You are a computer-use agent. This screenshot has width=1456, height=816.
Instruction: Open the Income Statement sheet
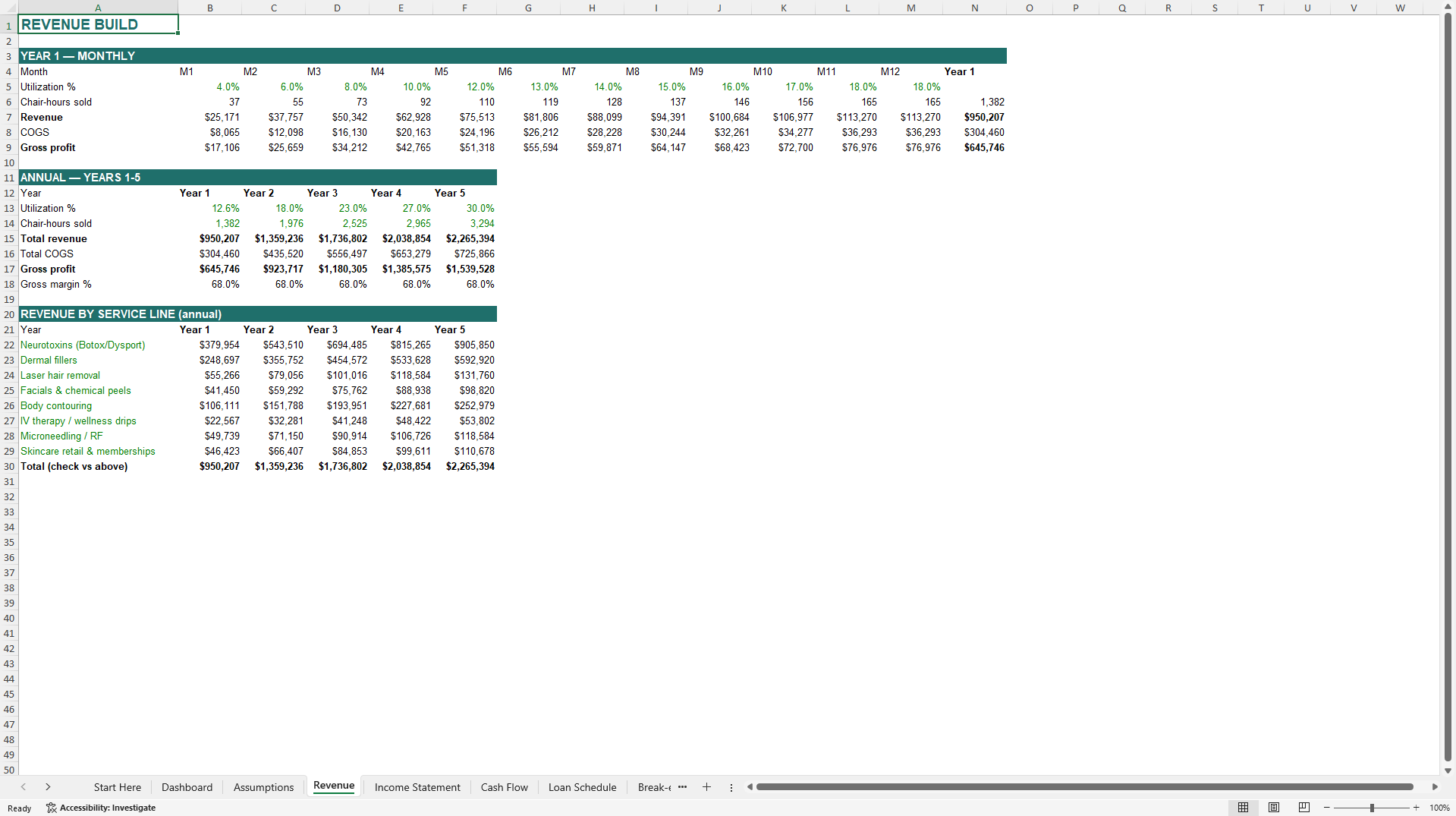(417, 787)
